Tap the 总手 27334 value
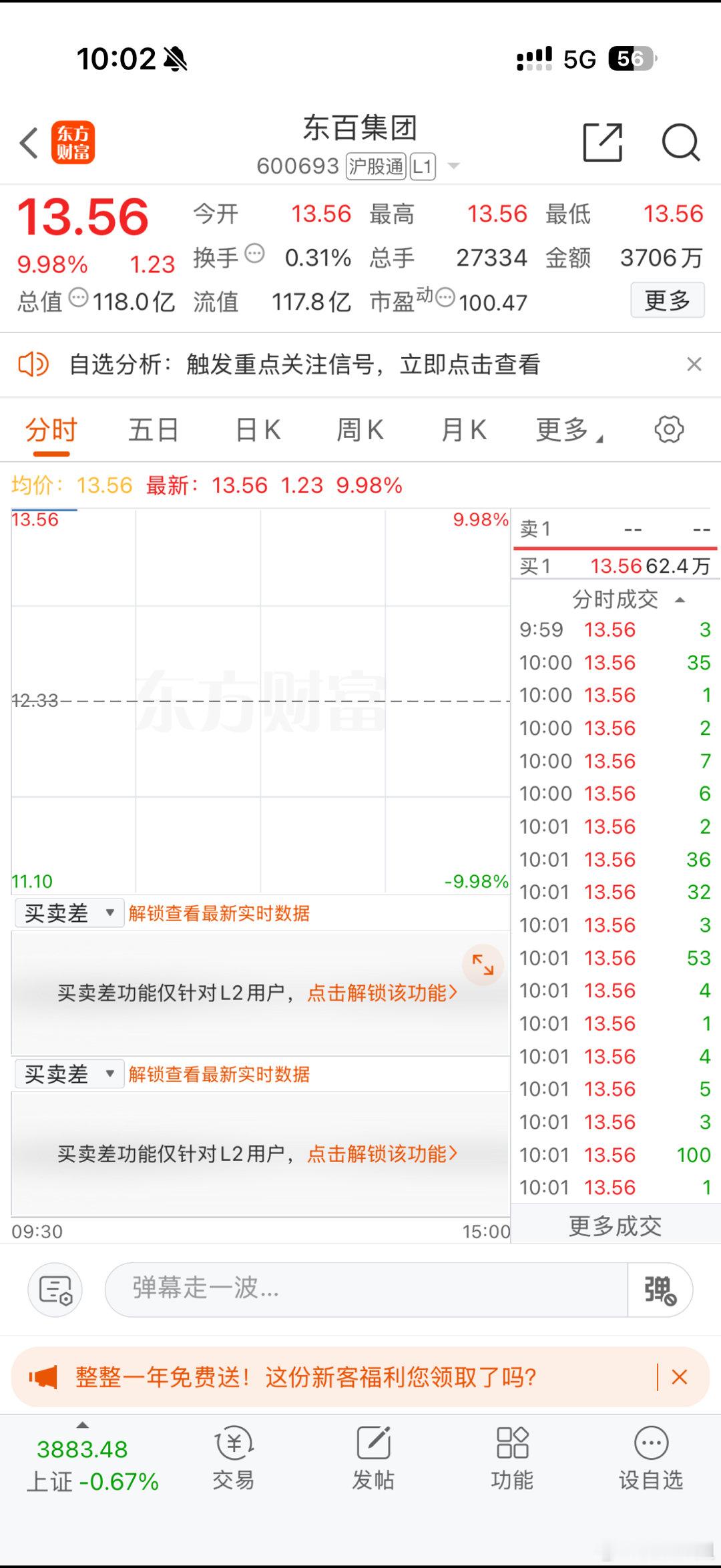This screenshot has height=1568, width=721. [492, 258]
